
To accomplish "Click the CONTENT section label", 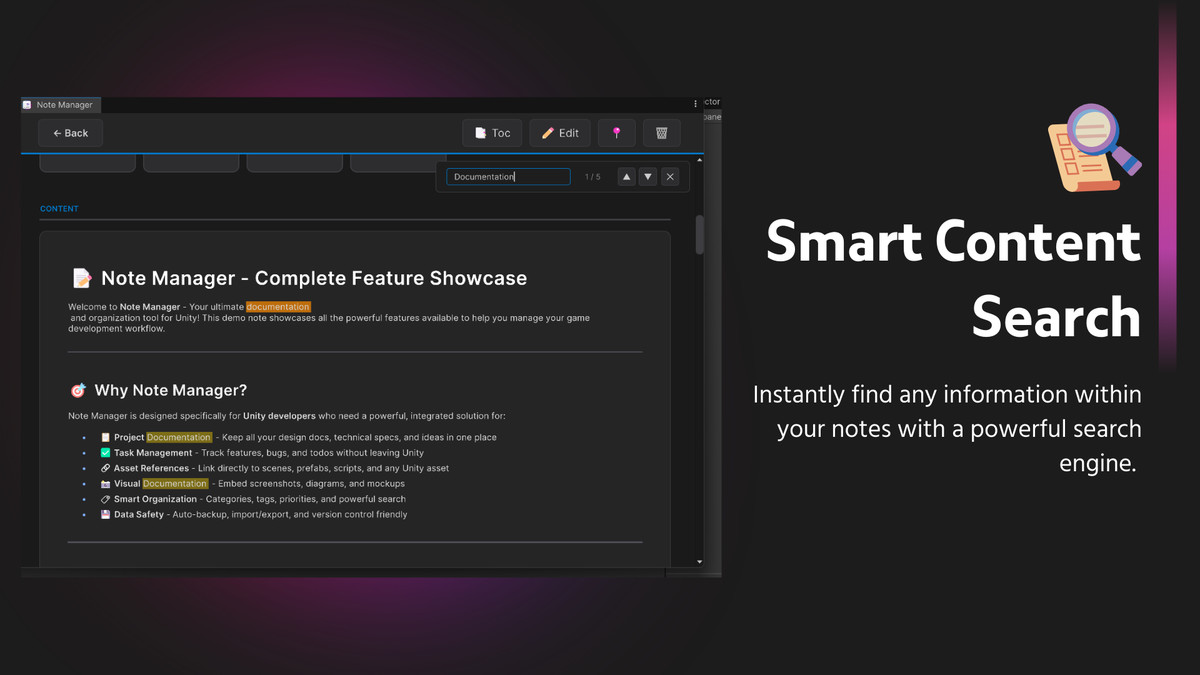I will tap(59, 209).
